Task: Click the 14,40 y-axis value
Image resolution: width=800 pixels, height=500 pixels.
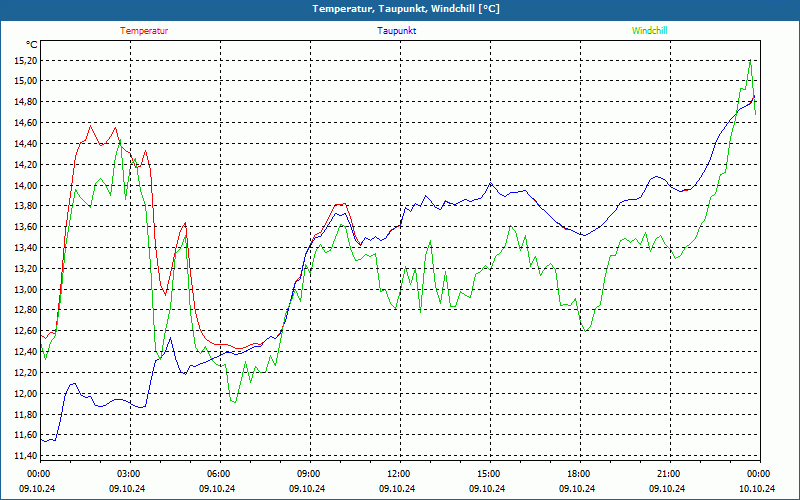Action: click(x=27, y=143)
